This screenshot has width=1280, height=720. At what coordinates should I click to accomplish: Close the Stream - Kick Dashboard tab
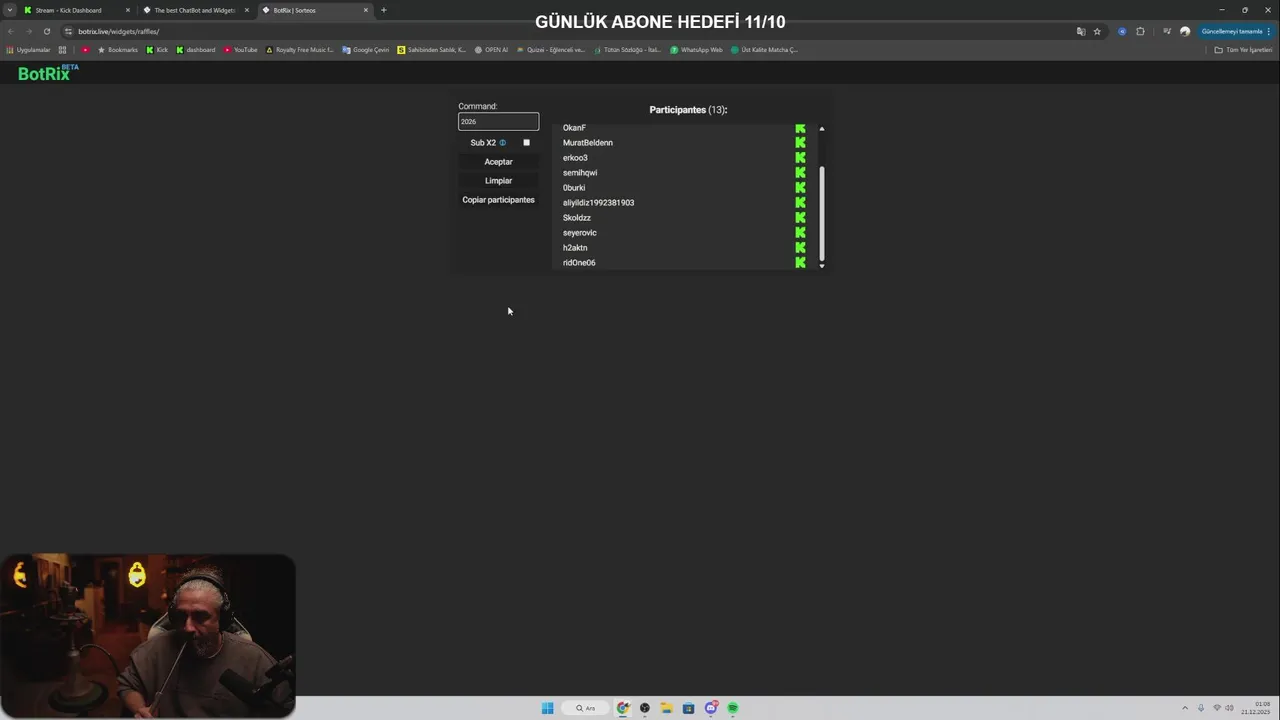[127, 10]
